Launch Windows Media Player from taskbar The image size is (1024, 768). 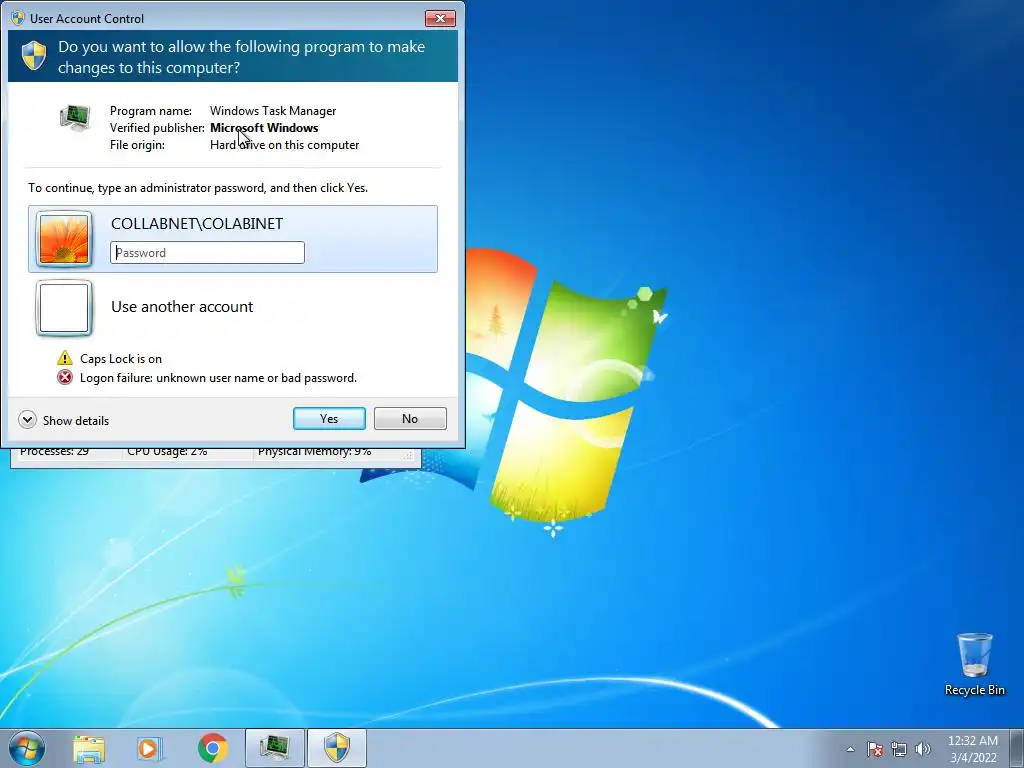pyautogui.click(x=150, y=749)
